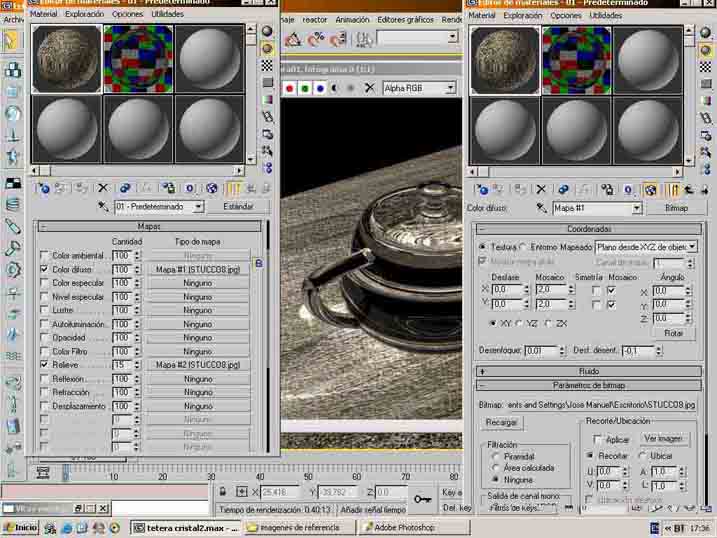The width and height of the screenshot is (717, 538).
Task: Click arrow select tool in left main toolbar
Action: [x=11, y=40]
